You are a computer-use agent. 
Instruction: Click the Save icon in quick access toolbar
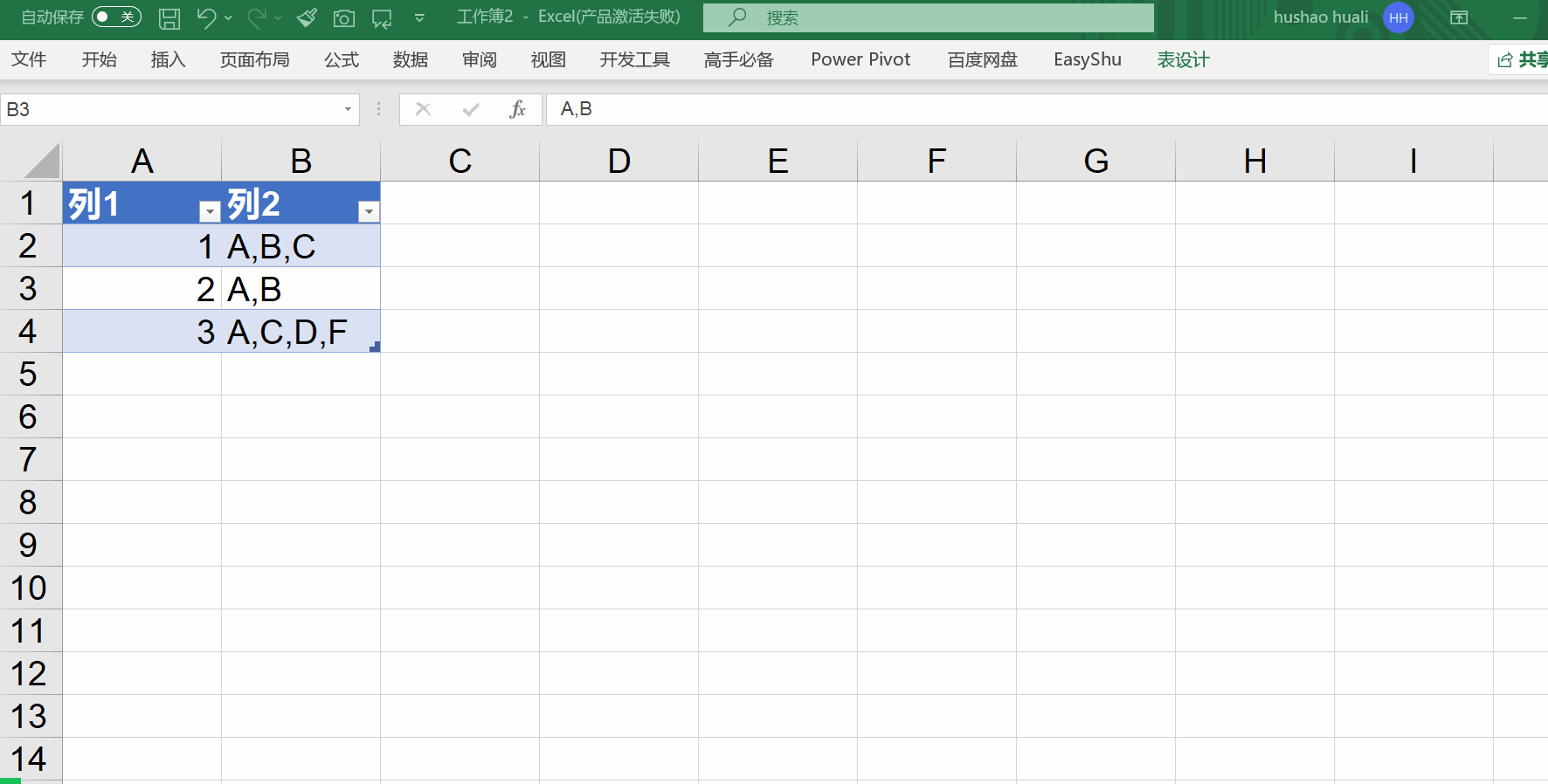(x=169, y=17)
